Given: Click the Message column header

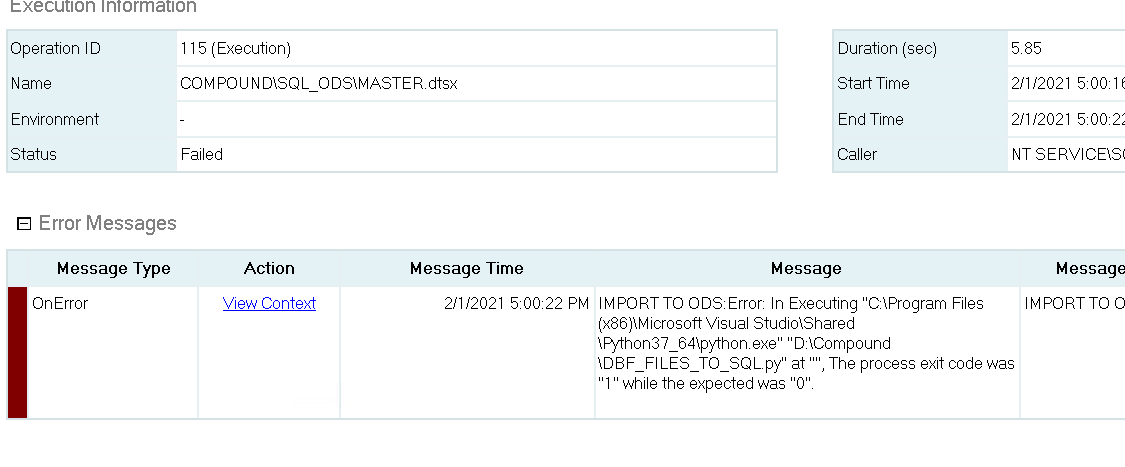Looking at the screenshot, I should tap(806, 268).
